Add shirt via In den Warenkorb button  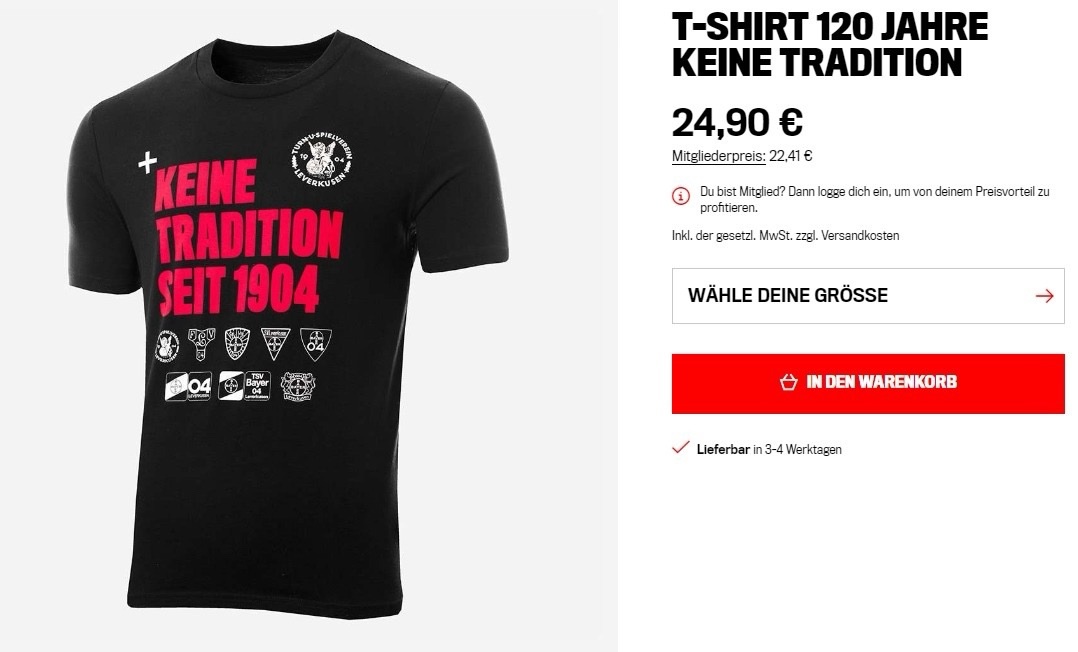point(868,384)
